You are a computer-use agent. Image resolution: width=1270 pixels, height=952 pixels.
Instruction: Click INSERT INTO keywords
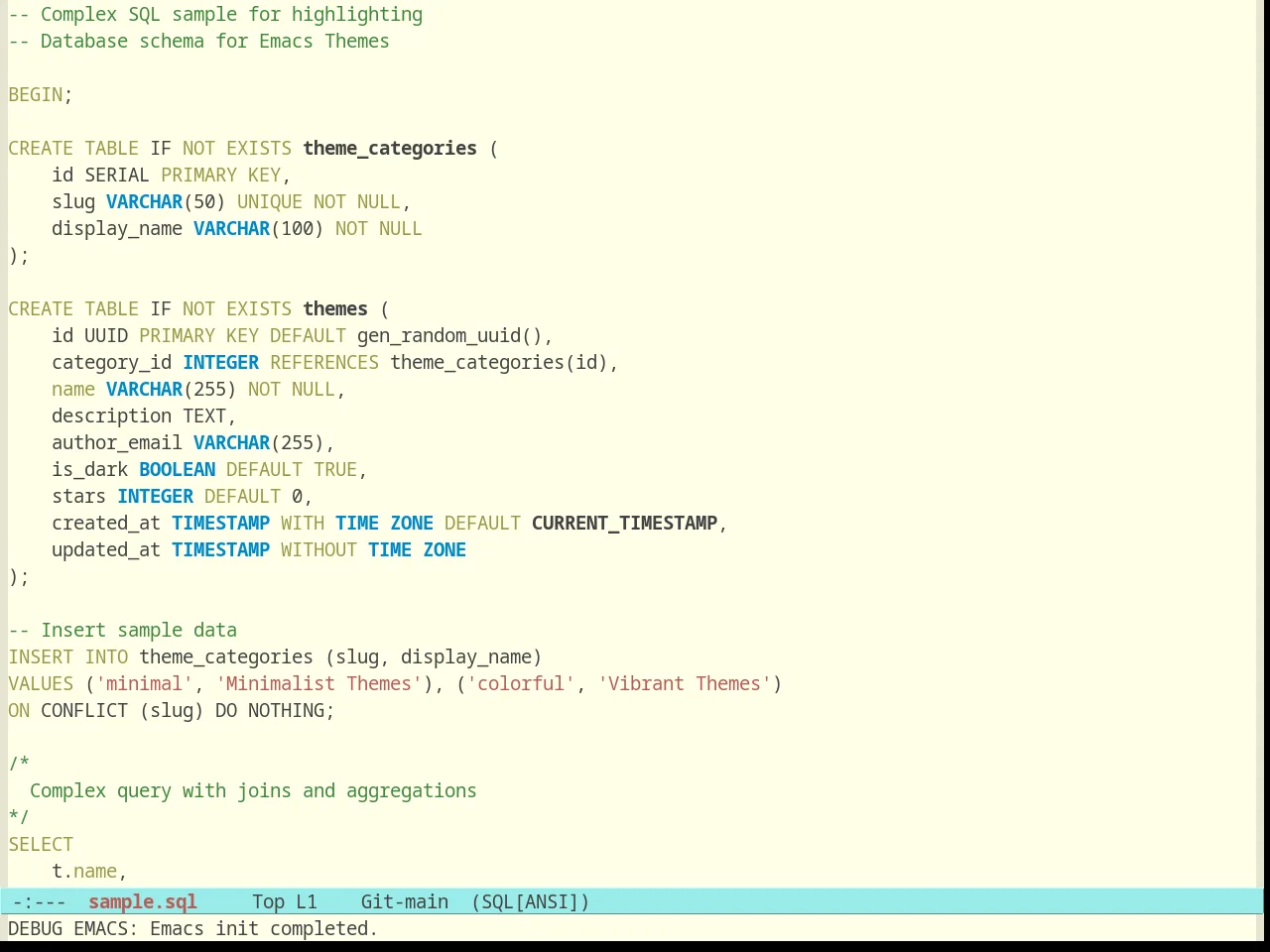(x=68, y=656)
